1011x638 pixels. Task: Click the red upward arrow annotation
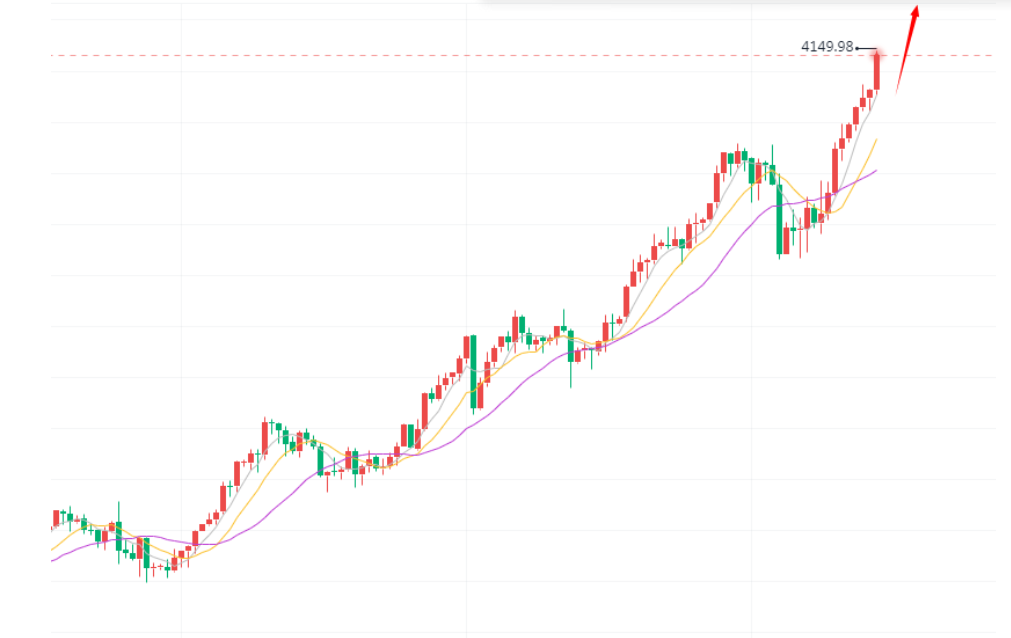pyautogui.click(x=906, y=50)
